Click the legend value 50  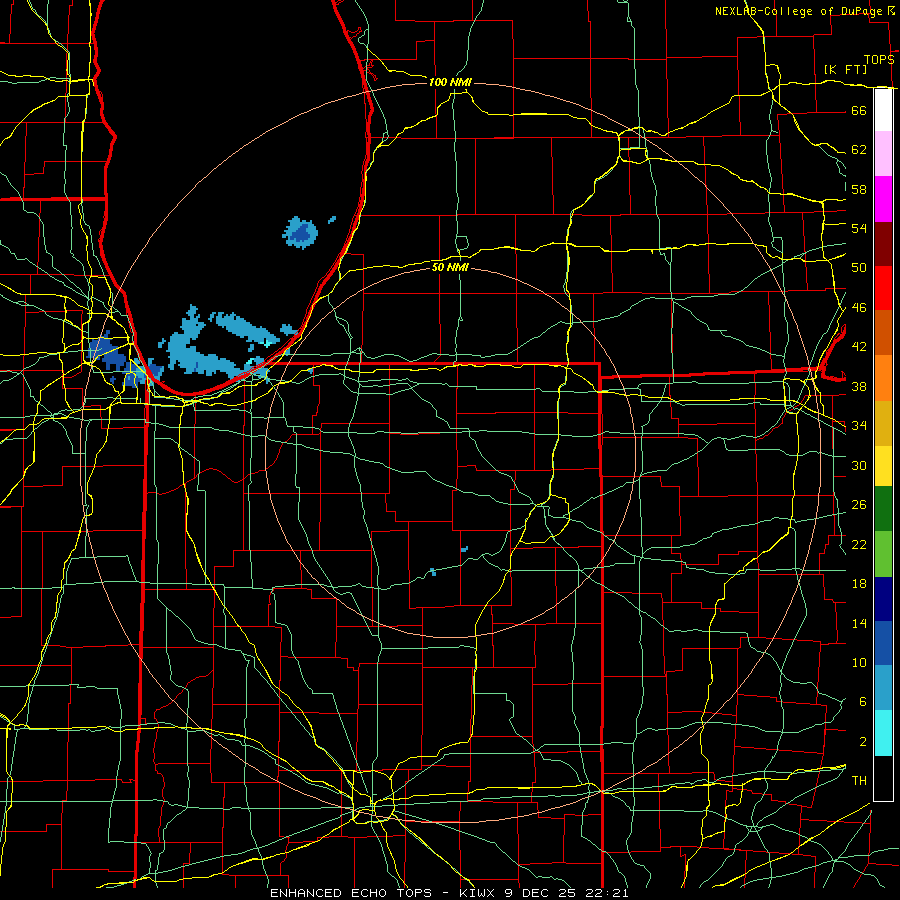[859, 267]
